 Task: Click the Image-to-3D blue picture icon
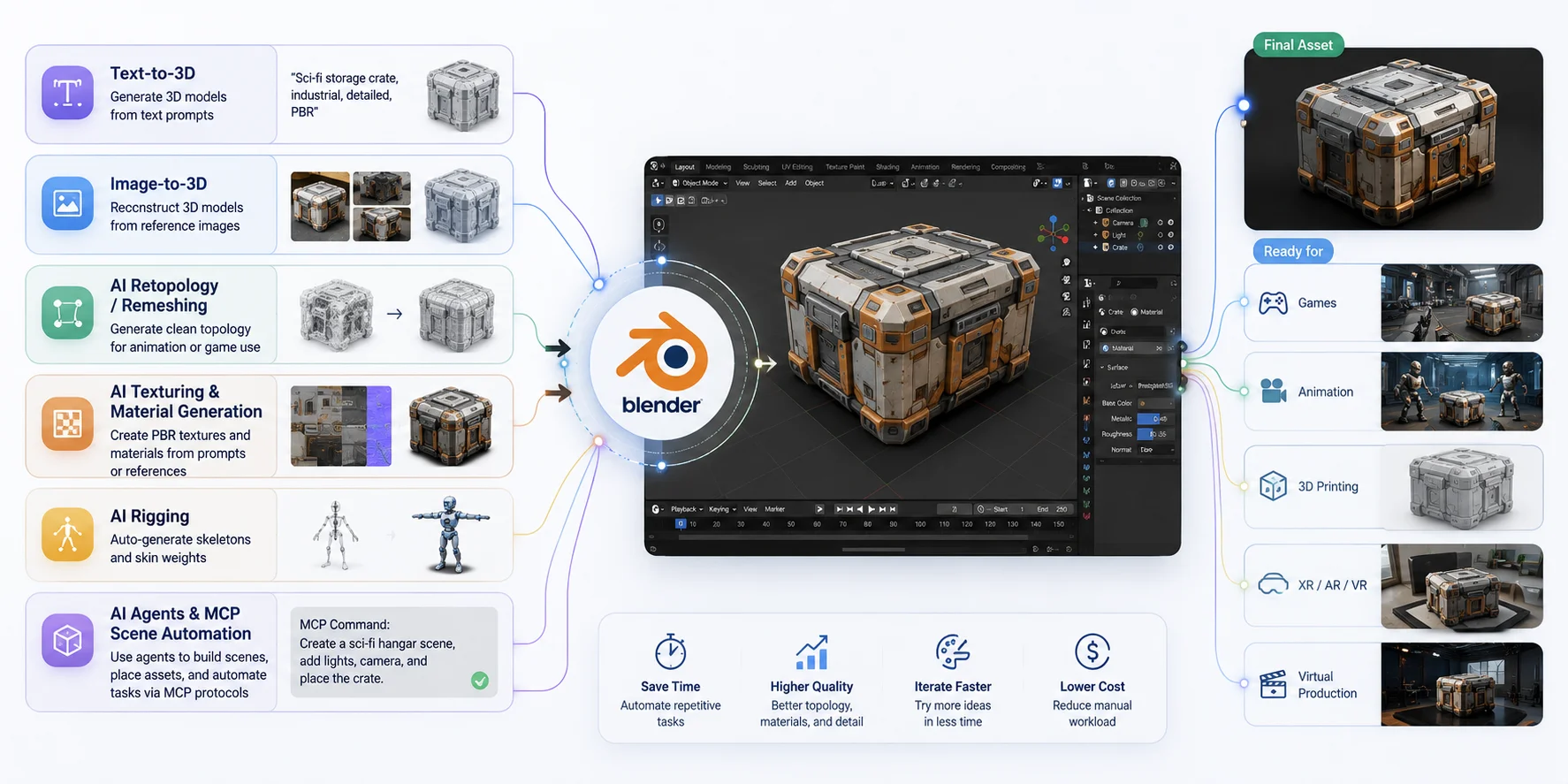67,203
